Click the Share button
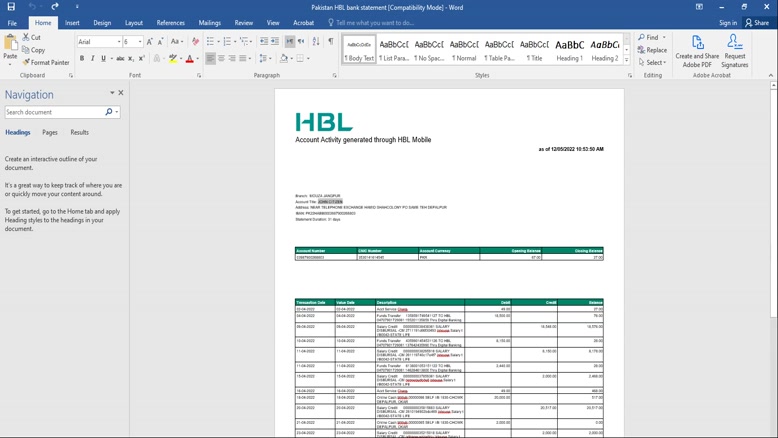Screen dimensions: 778x438 [757, 22]
